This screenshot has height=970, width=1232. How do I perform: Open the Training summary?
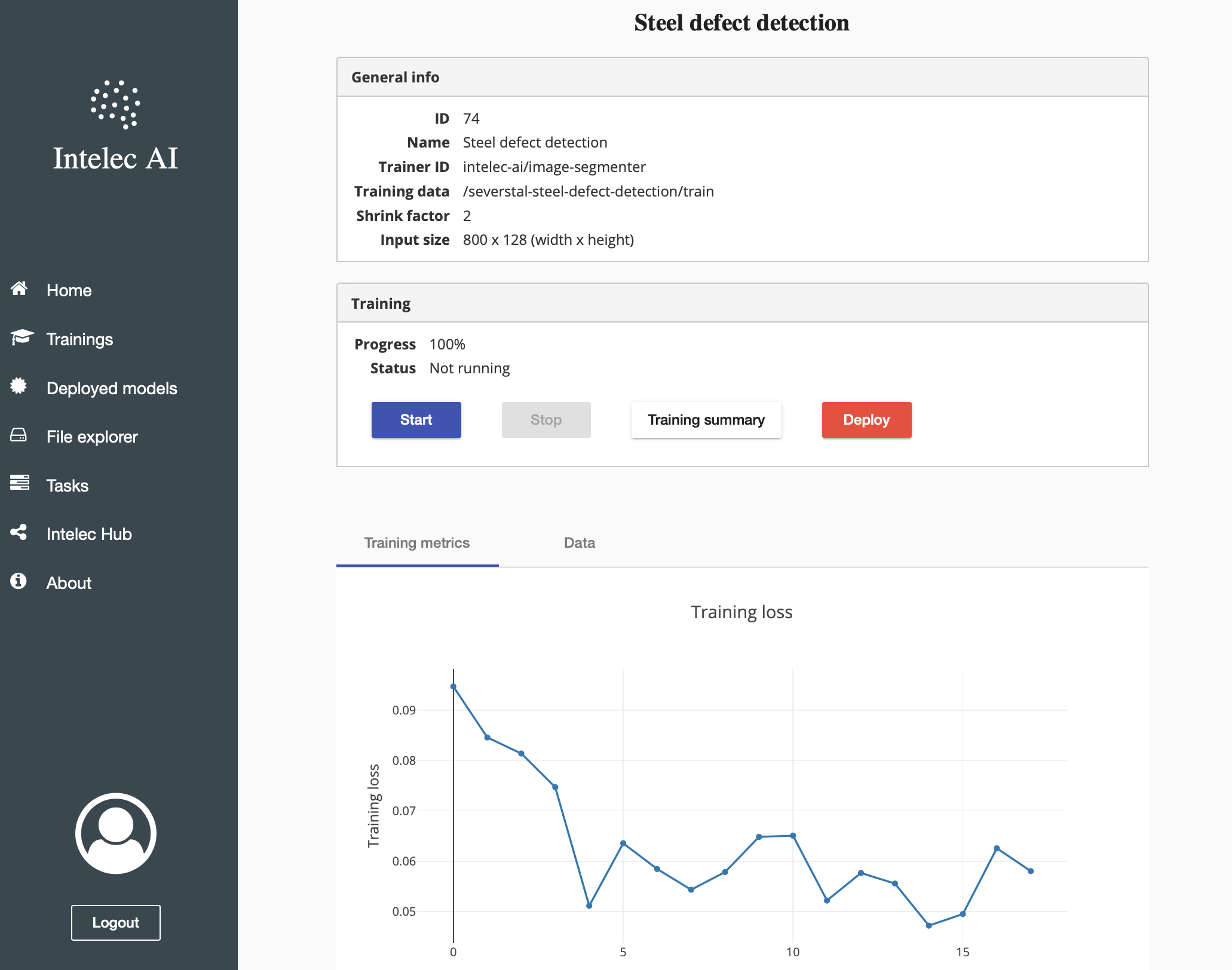click(706, 420)
